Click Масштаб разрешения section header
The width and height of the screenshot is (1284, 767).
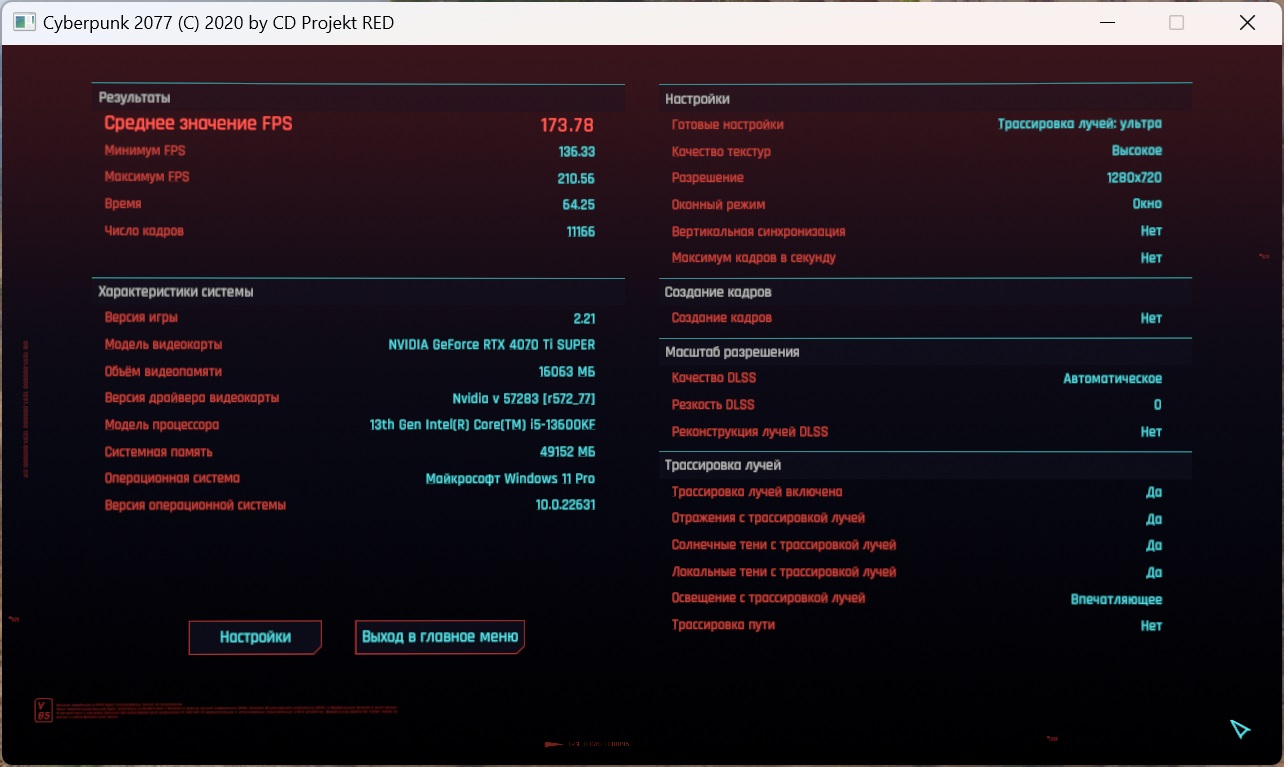click(x=732, y=352)
